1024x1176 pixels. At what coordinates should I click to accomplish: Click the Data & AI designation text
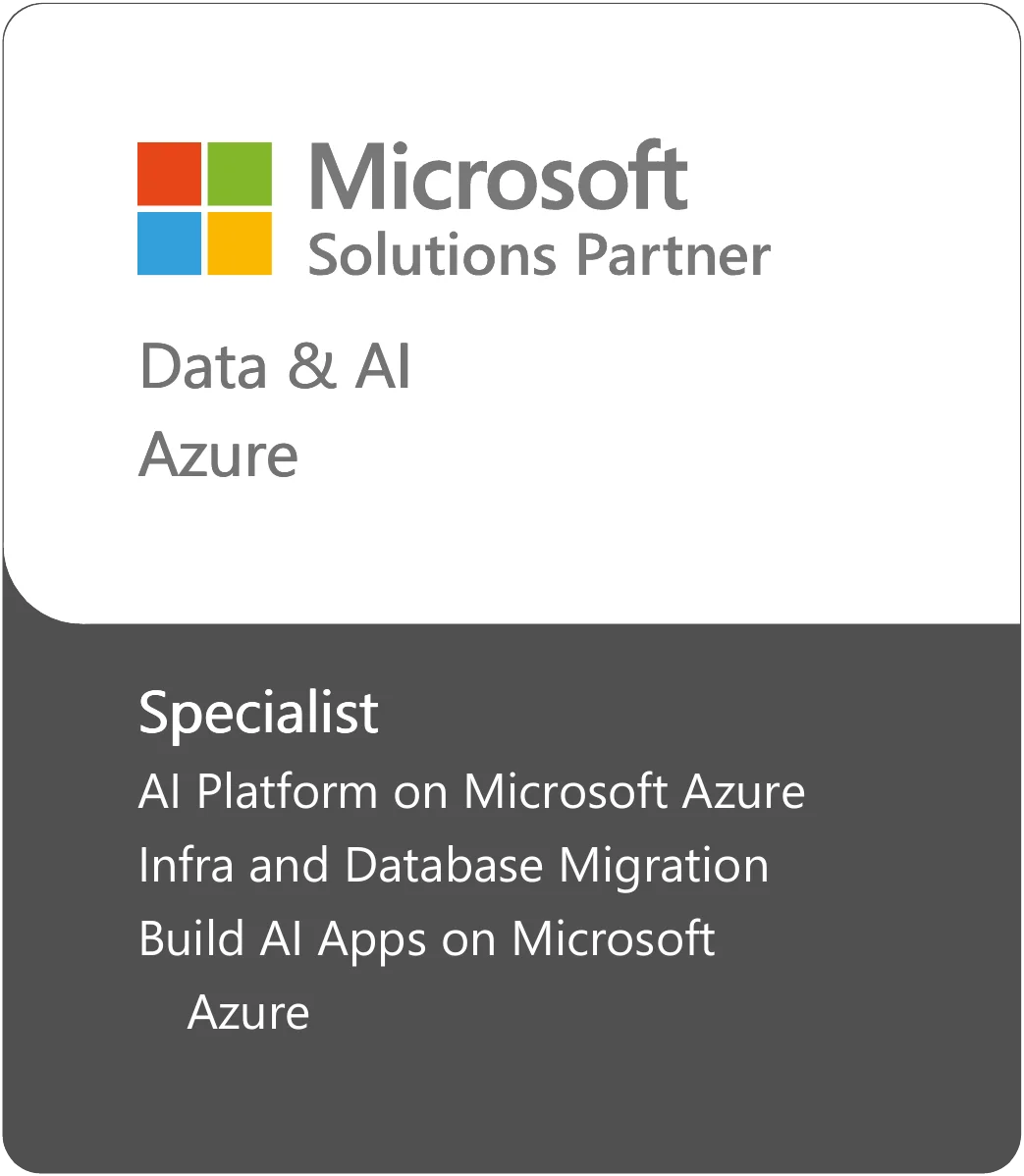click(275, 366)
